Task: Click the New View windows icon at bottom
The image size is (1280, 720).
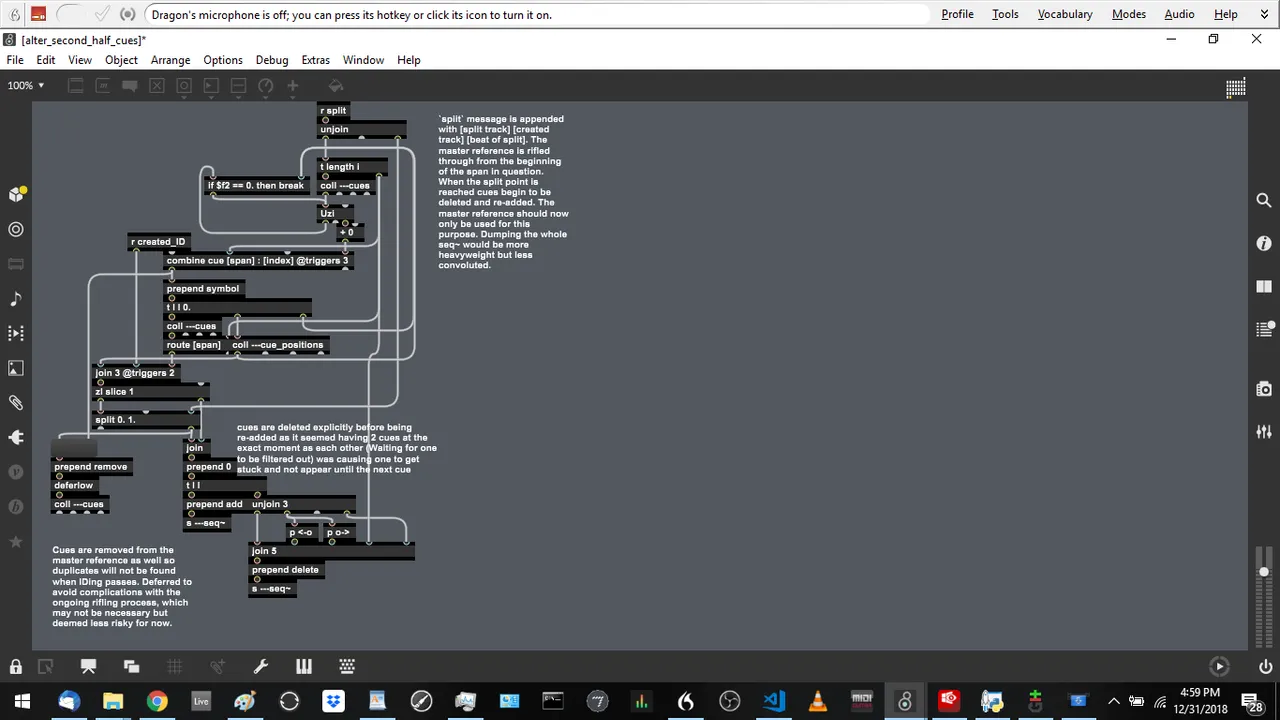Action: click(131, 667)
